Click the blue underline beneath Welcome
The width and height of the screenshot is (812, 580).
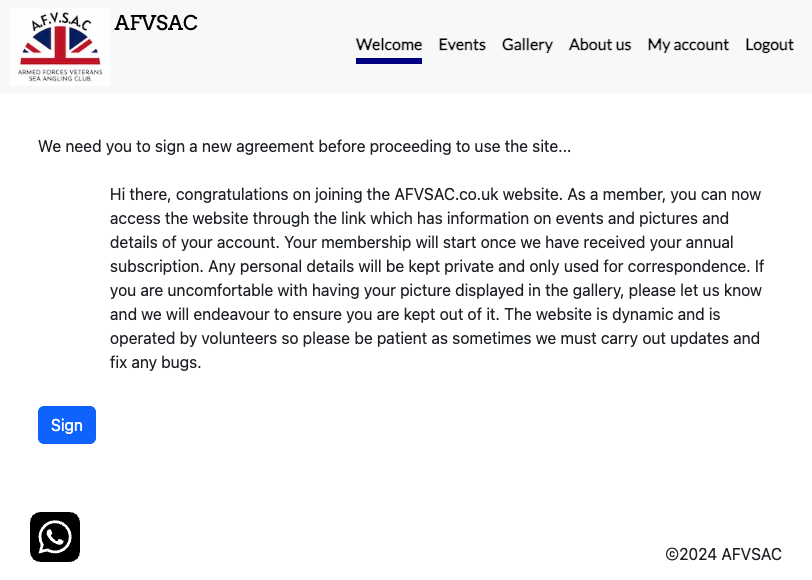click(x=389, y=61)
